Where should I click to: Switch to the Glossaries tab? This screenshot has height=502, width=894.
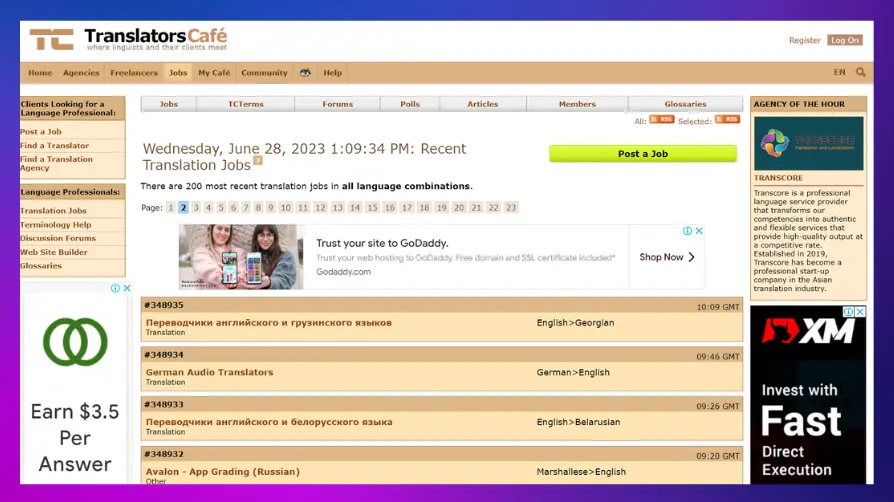[x=685, y=104]
